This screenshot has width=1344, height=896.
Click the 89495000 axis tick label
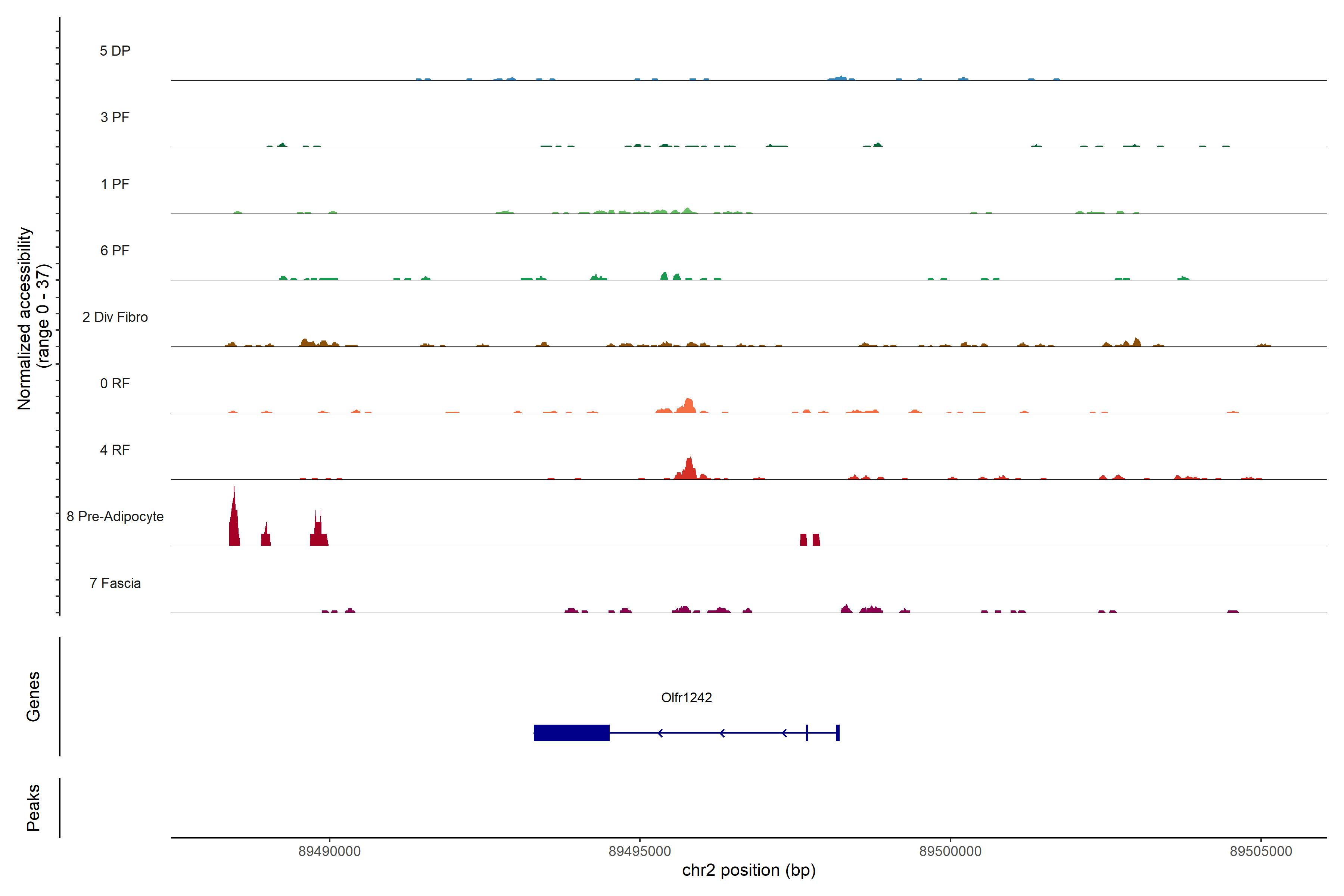pos(640,852)
